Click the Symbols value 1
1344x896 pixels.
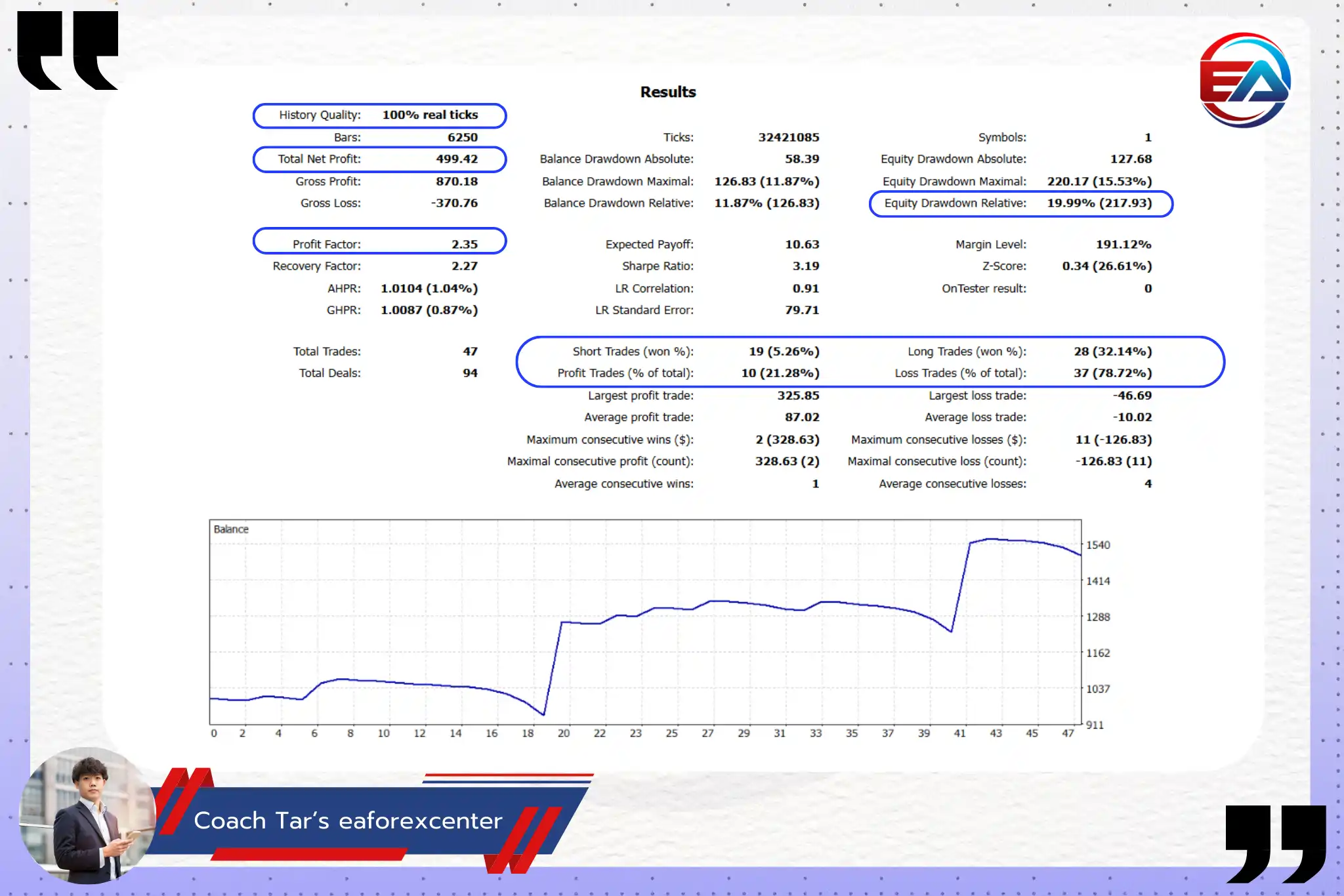pyautogui.click(x=1148, y=137)
